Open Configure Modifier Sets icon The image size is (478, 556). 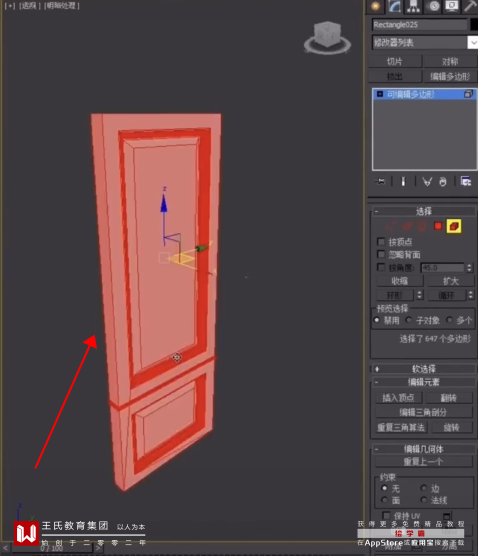click(x=466, y=182)
